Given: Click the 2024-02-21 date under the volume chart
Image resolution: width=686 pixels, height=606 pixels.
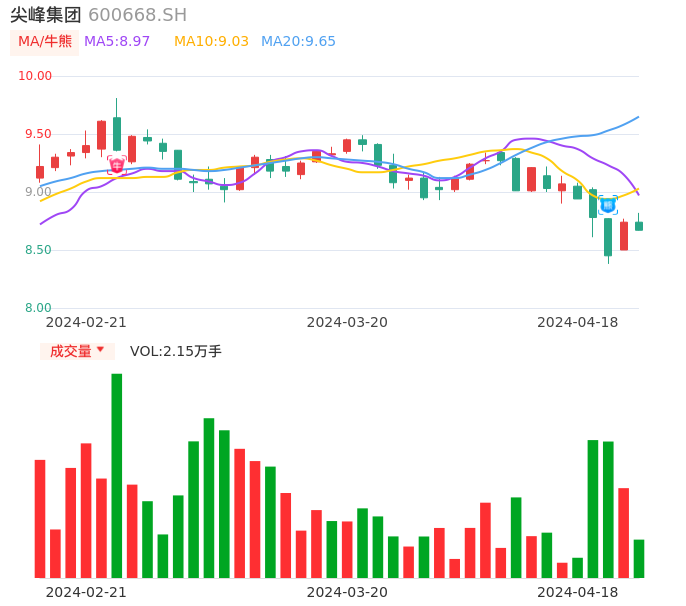Looking at the screenshot, I should (x=86, y=592).
